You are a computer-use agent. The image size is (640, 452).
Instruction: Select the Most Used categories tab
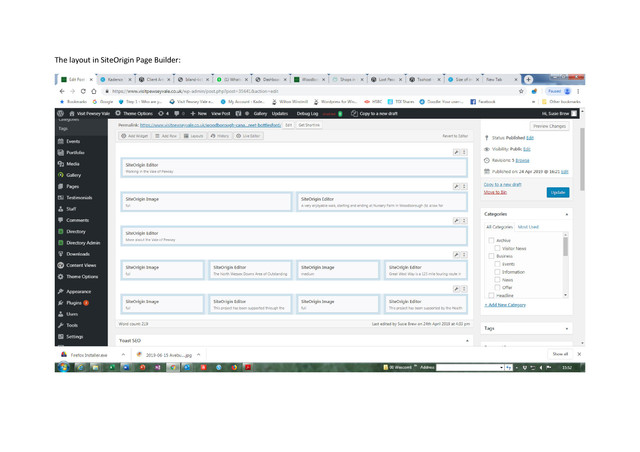click(528, 227)
